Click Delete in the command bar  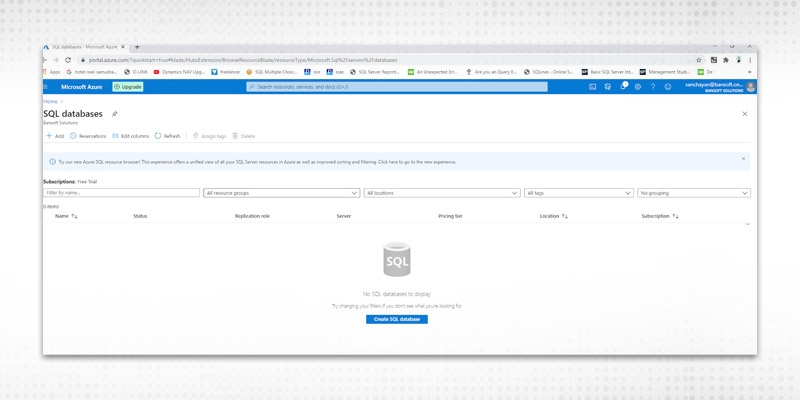[243, 136]
